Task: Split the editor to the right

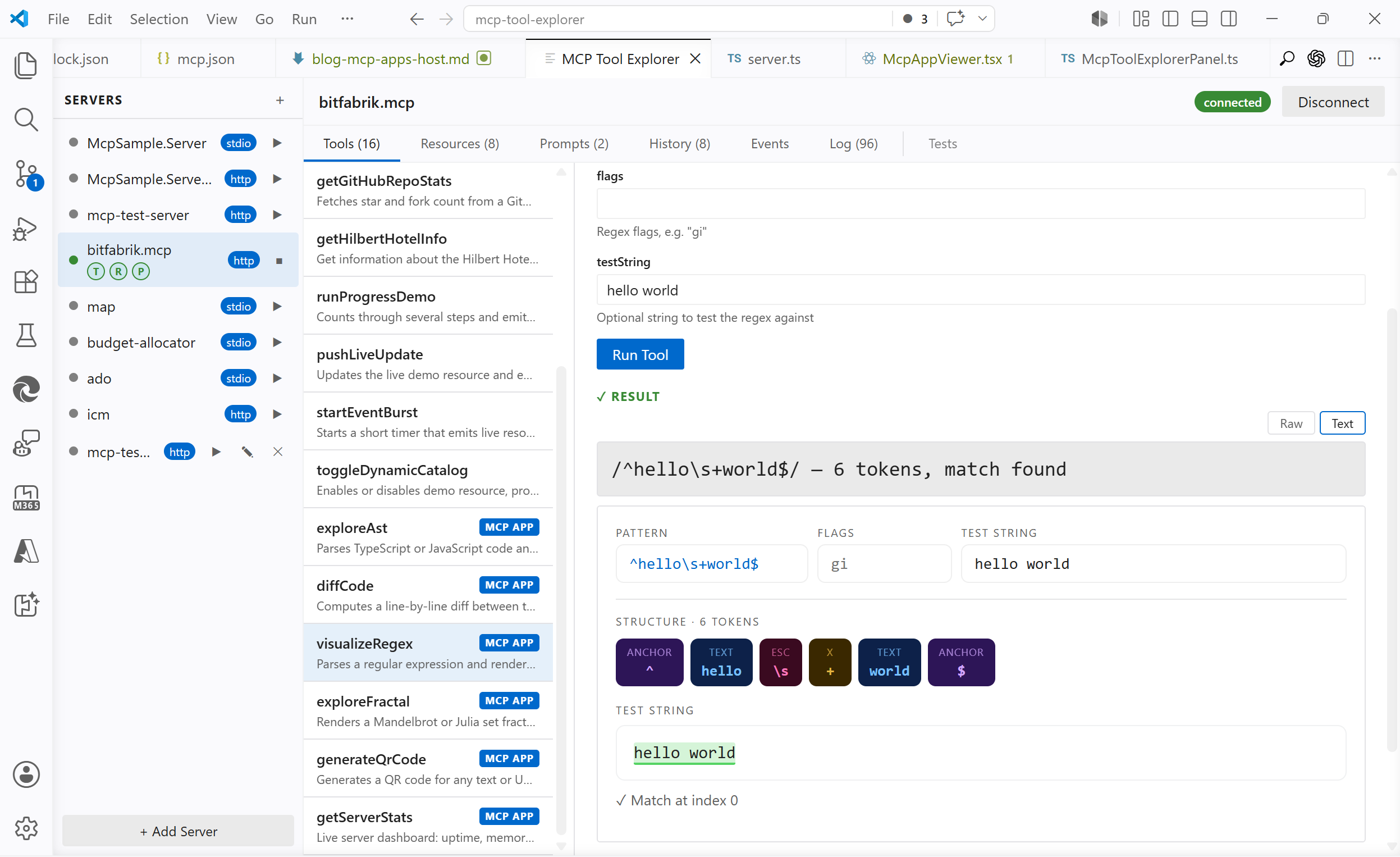Action: coord(1346,58)
